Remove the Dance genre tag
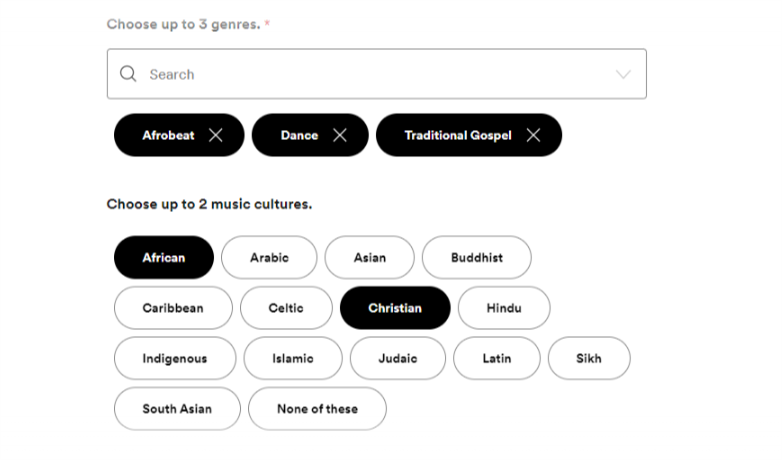Image resolution: width=782 pixels, height=460 pixels. pos(340,135)
